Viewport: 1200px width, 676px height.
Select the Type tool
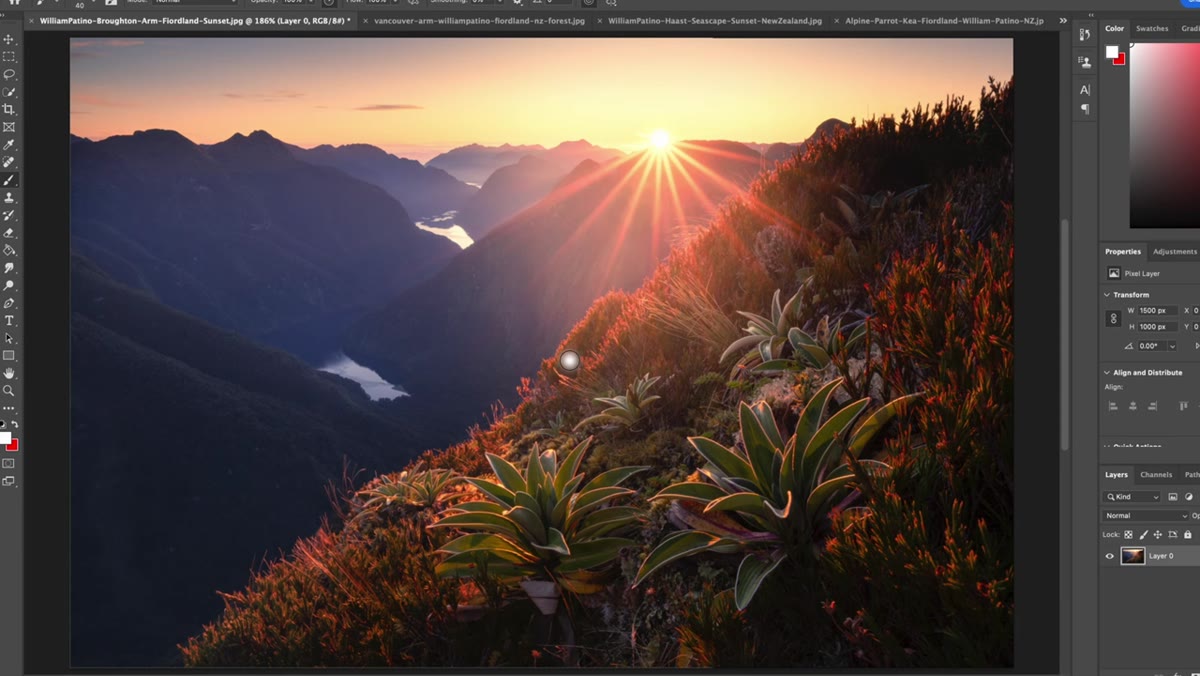tap(9, 320)
